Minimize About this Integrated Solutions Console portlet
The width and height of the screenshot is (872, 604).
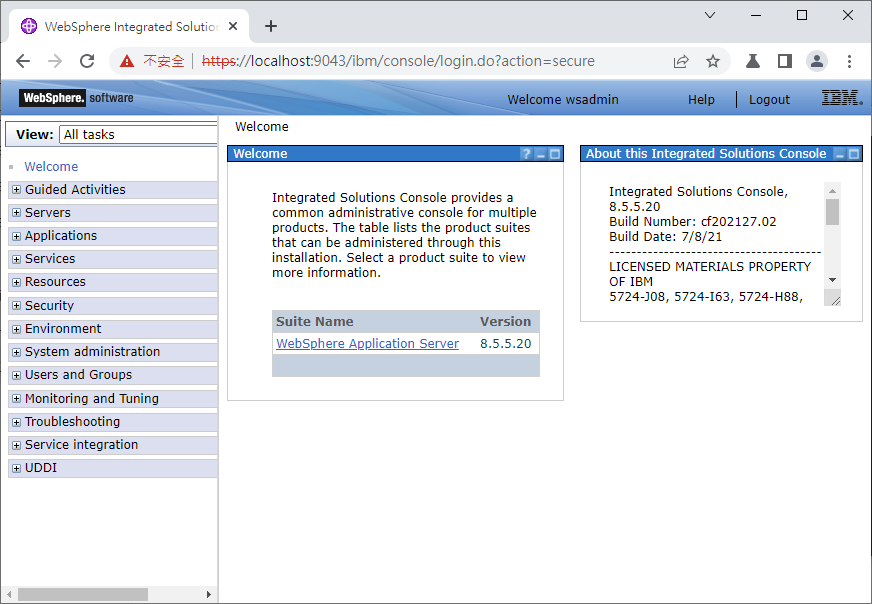coord(840,154)
